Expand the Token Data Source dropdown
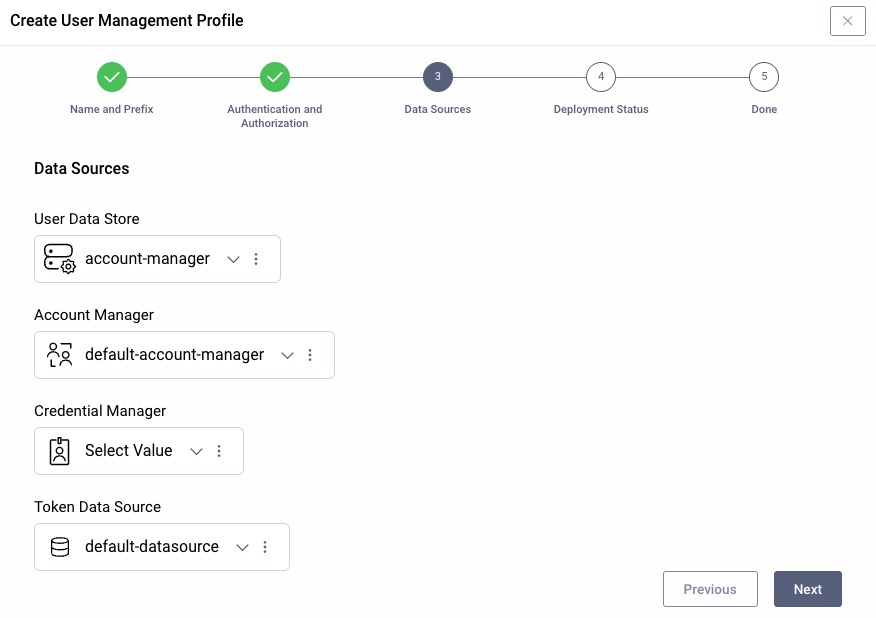Viewport: 876px width, 618px height. pyautogui.click(x=242, y=546)
